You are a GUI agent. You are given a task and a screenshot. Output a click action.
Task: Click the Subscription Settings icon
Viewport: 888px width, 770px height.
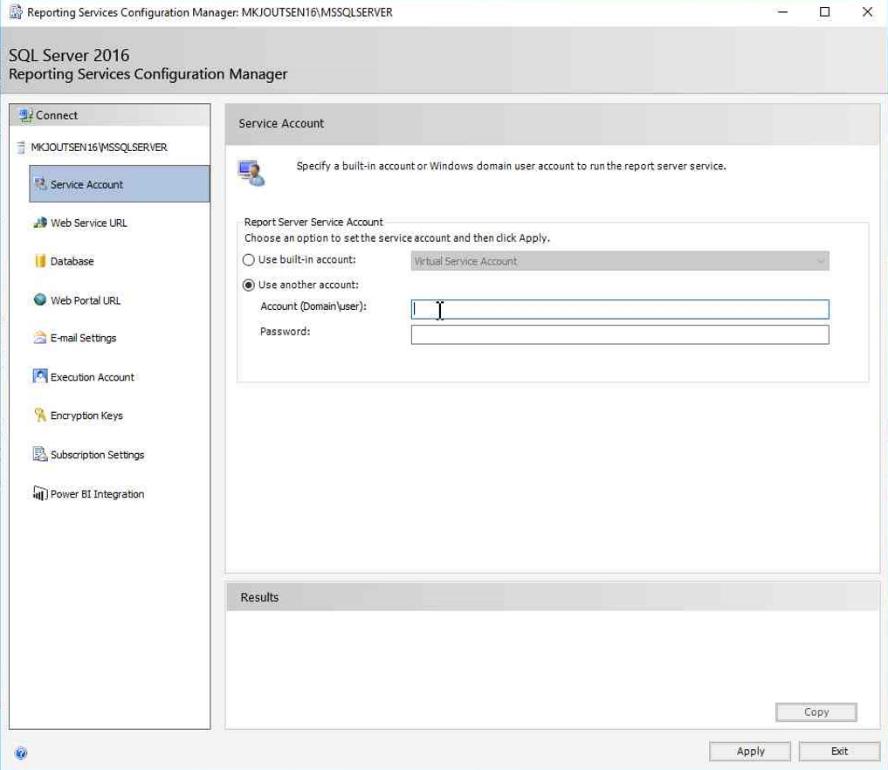40,454
